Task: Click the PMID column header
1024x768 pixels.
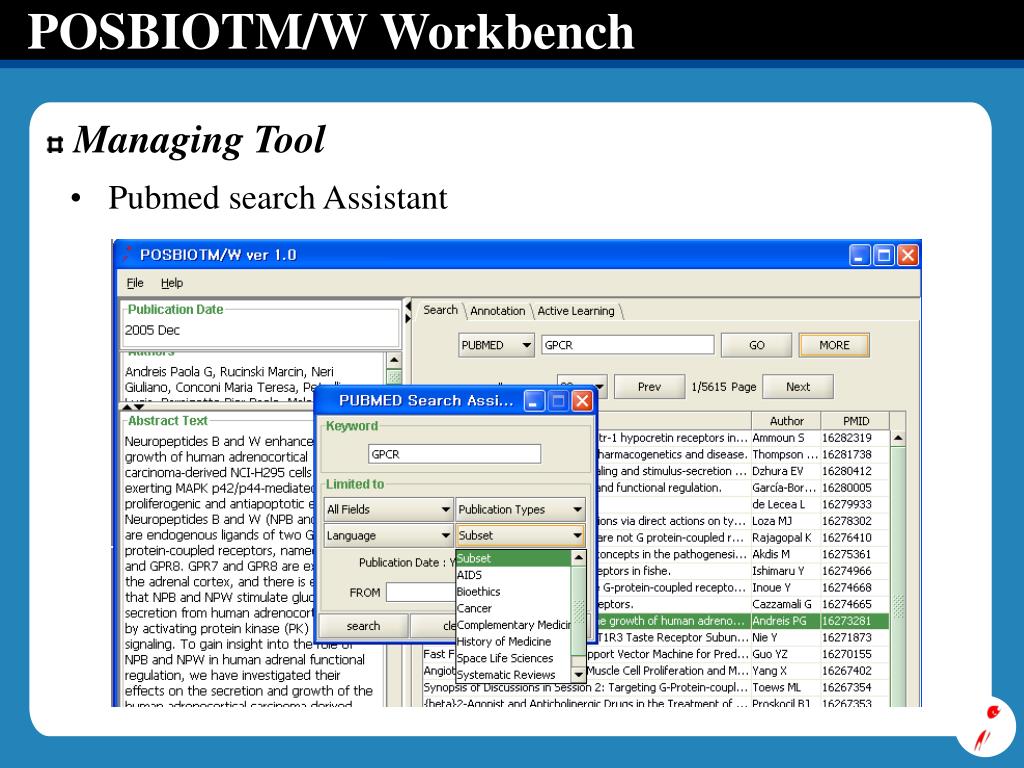Action: (x=856, y=421)
